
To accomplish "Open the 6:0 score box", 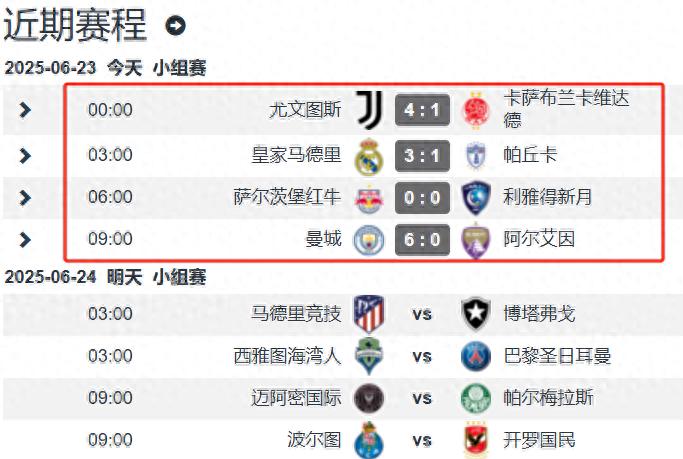I will [x=422, y=240].
